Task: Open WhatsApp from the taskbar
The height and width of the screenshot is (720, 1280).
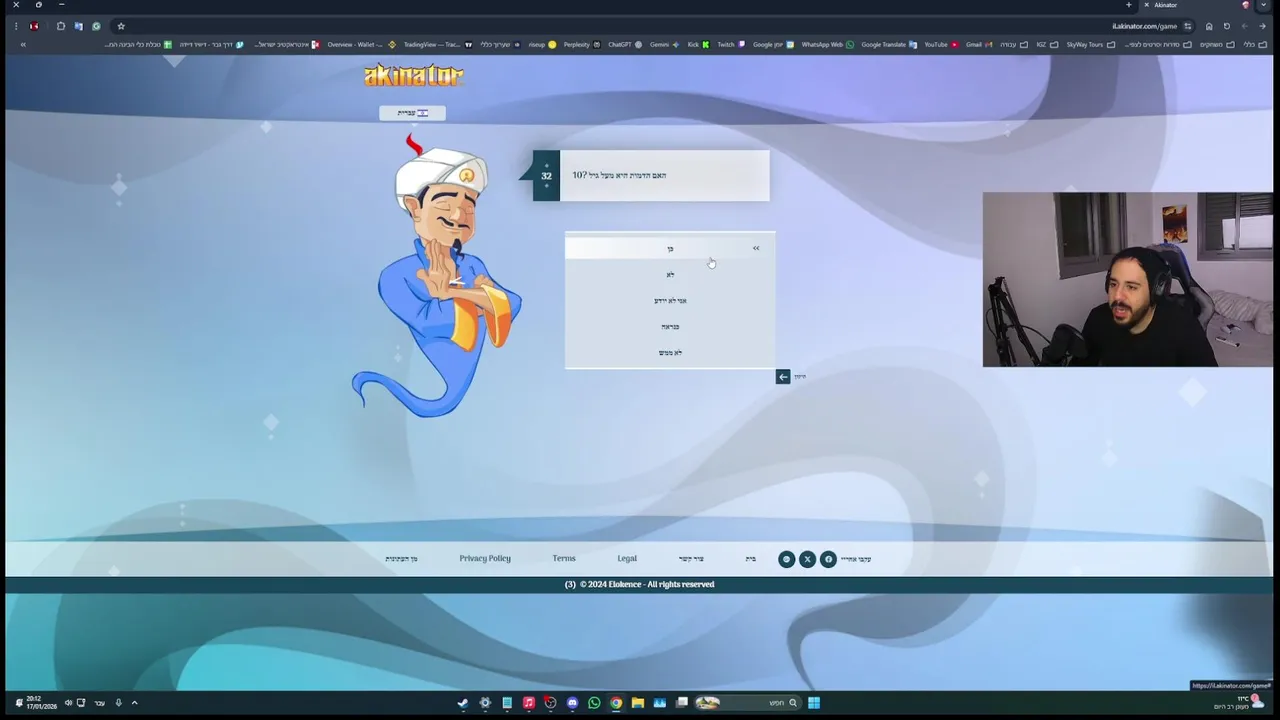Action: (594, 703)
